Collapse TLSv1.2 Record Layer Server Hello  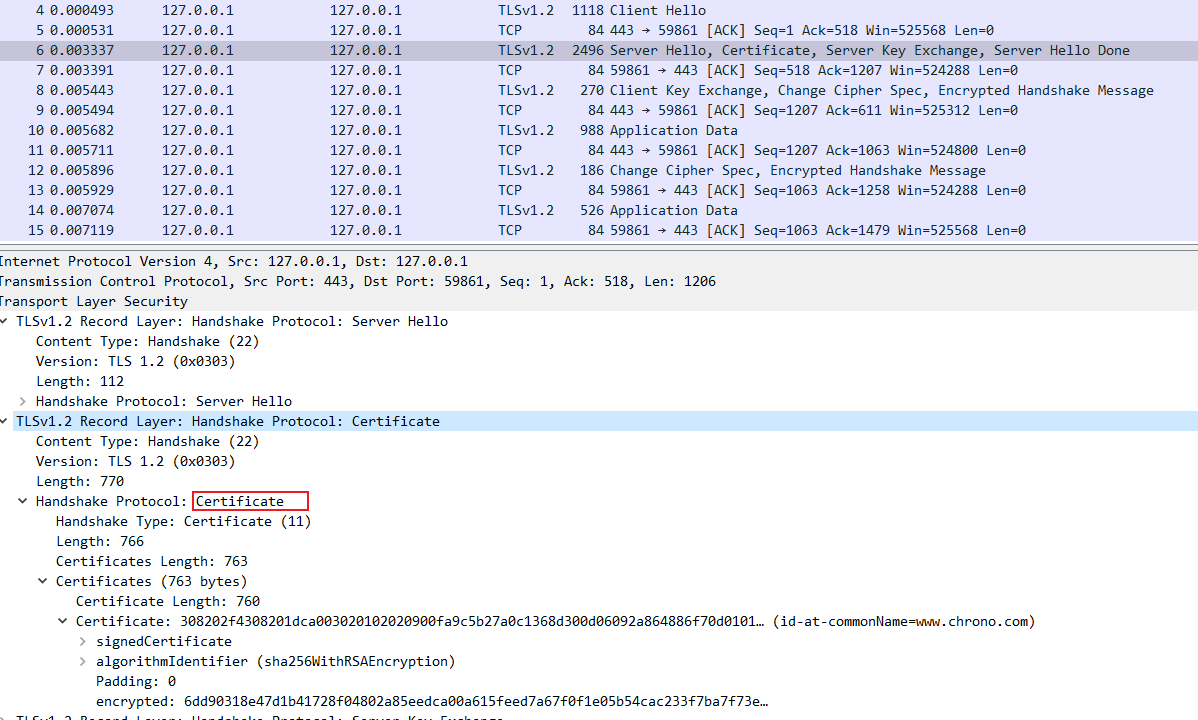[x=6, y=321]
